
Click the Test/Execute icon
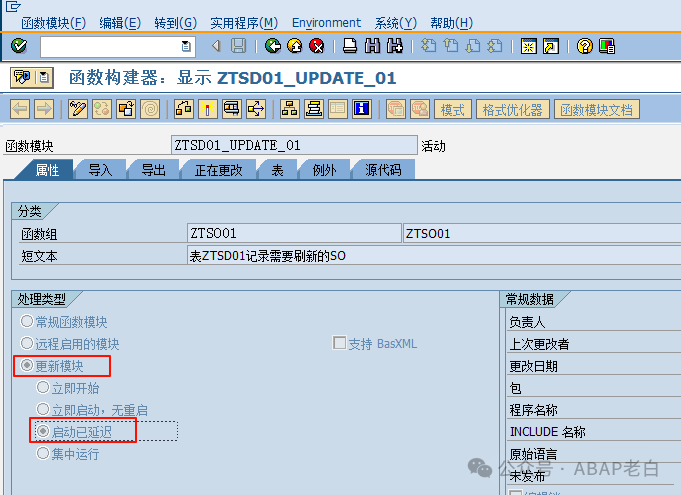232,109
